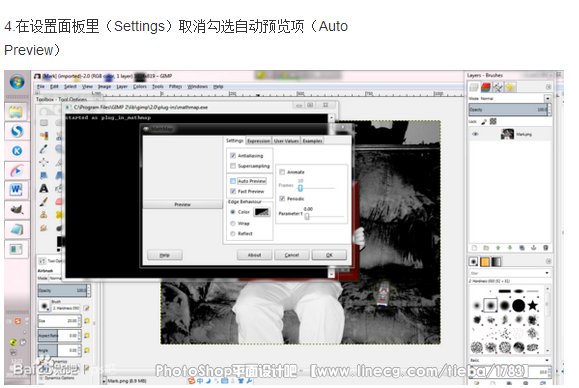Delete the layer with trash icon

[545, 248]
